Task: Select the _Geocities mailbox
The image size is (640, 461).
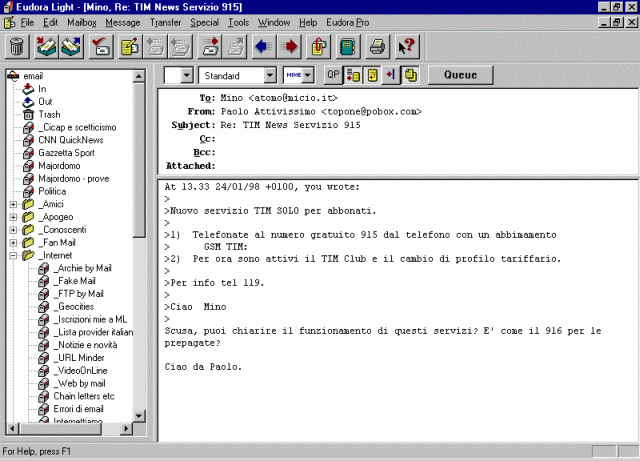Action: point(76,307)
